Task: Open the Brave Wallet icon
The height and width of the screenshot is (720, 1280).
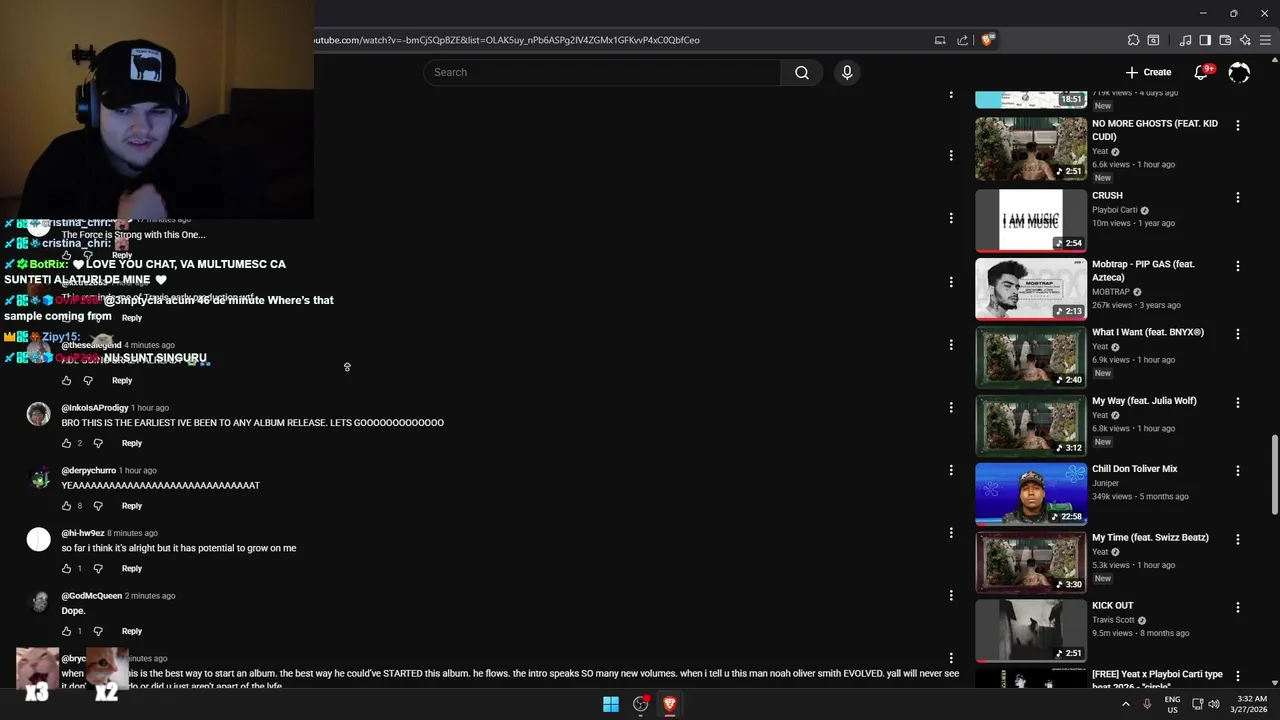Action: (x=1225, y=40)
